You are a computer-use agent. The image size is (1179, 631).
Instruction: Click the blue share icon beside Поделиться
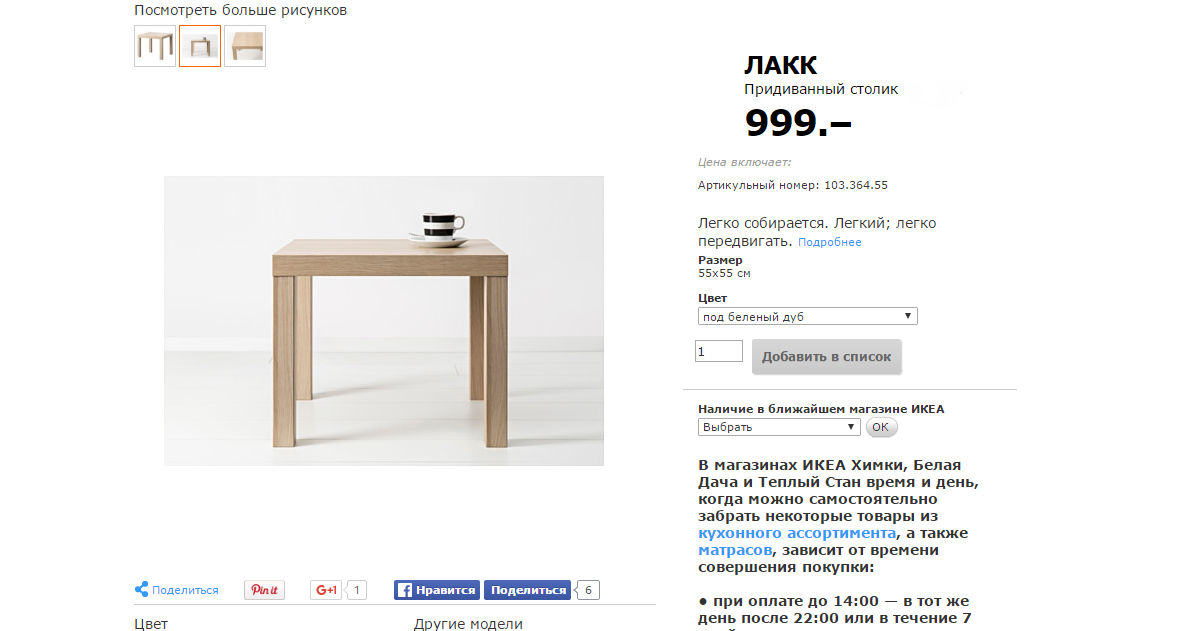coord(141,590)
